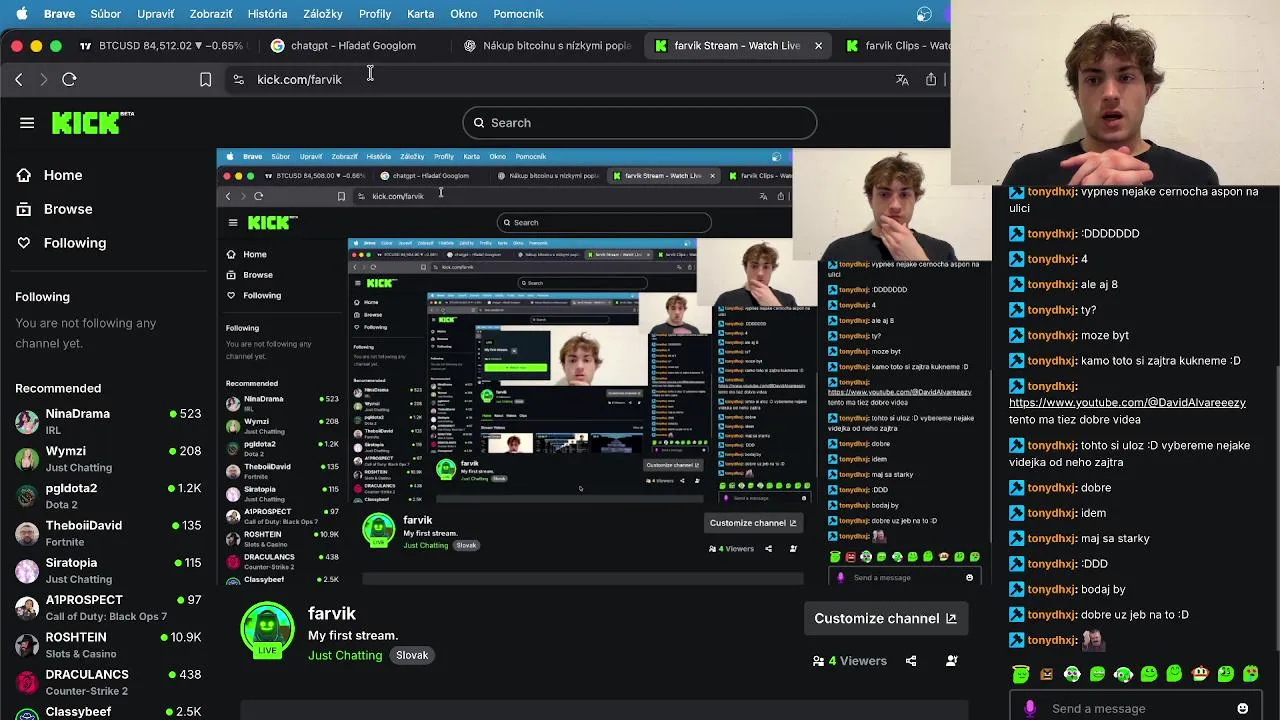Open the História menu
Screen dimensions: 1280x720
(267, 14)
